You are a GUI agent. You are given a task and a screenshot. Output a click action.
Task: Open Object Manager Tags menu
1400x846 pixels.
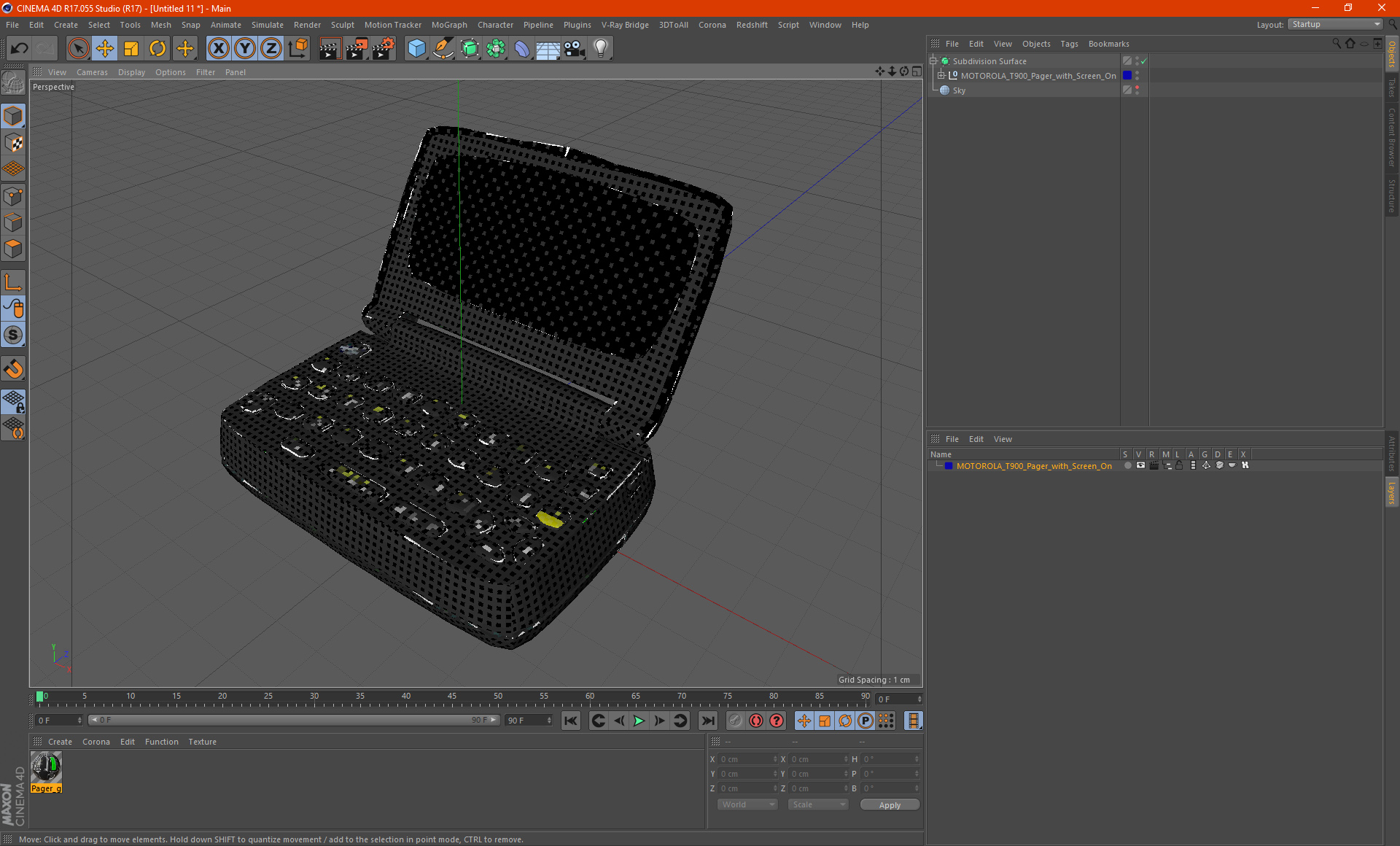1069,44
